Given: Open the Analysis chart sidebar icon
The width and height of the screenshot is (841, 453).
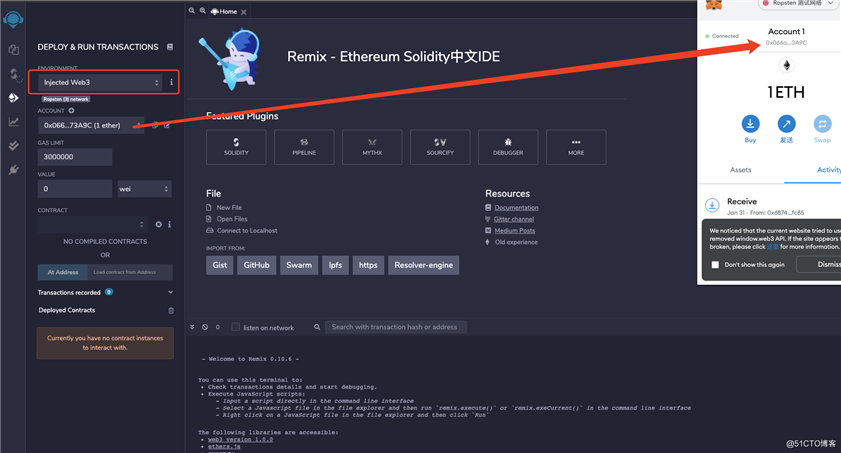Looking at the screenshot, I should [x=13, y=122].
